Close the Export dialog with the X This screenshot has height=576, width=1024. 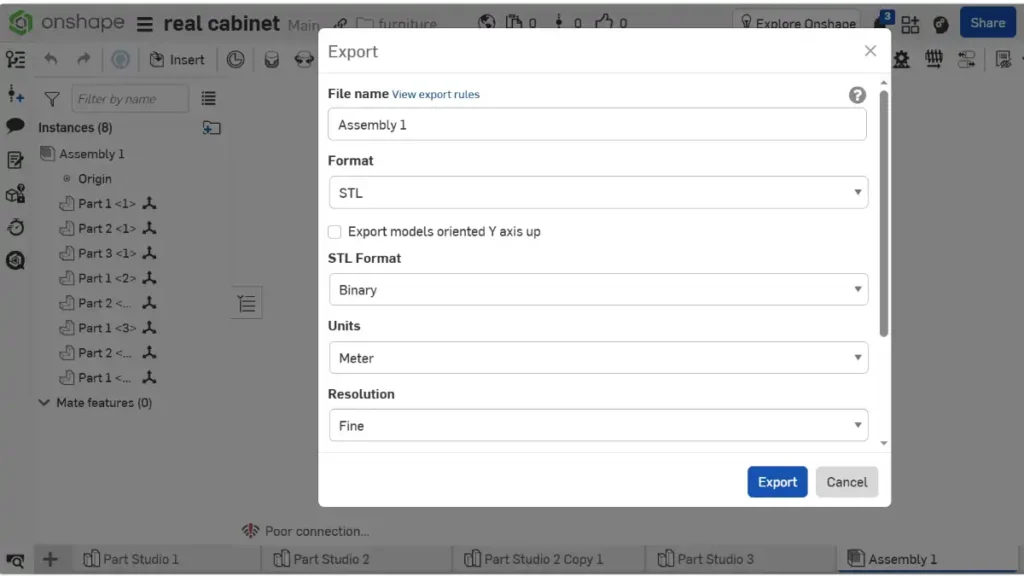point(870,51)
